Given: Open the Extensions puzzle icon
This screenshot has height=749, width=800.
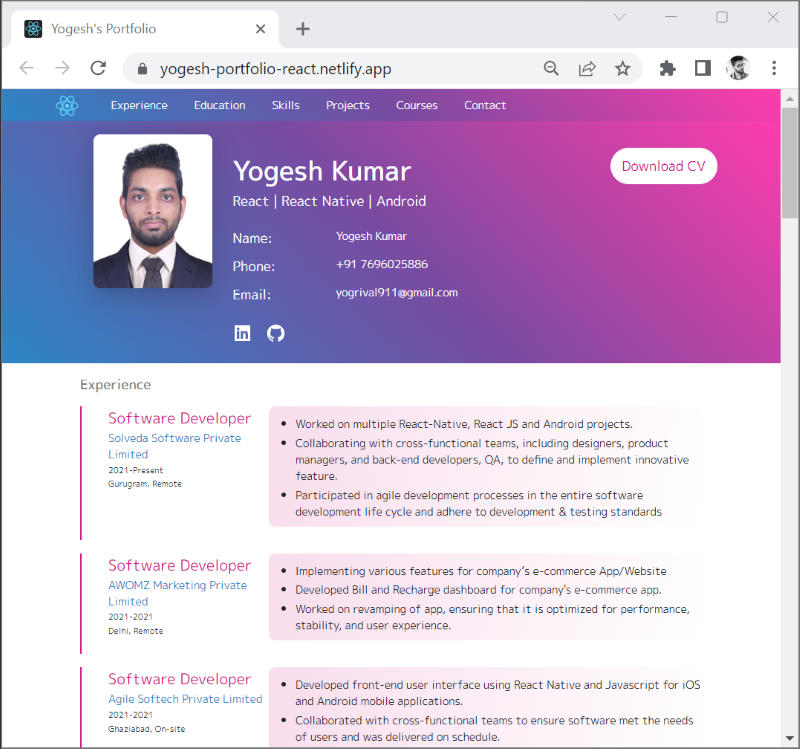Looking at the screenshot, I should click(667, 68).
